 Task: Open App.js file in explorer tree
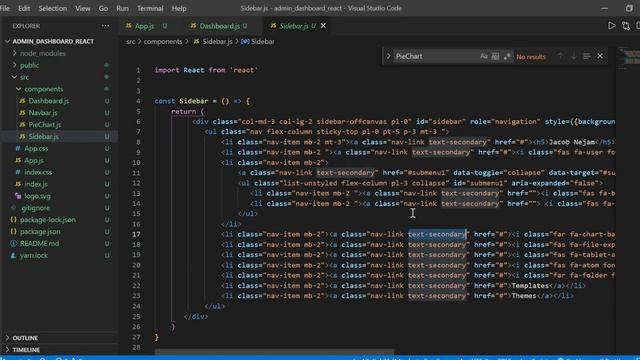pyautogui.click(x=33, y=160)
